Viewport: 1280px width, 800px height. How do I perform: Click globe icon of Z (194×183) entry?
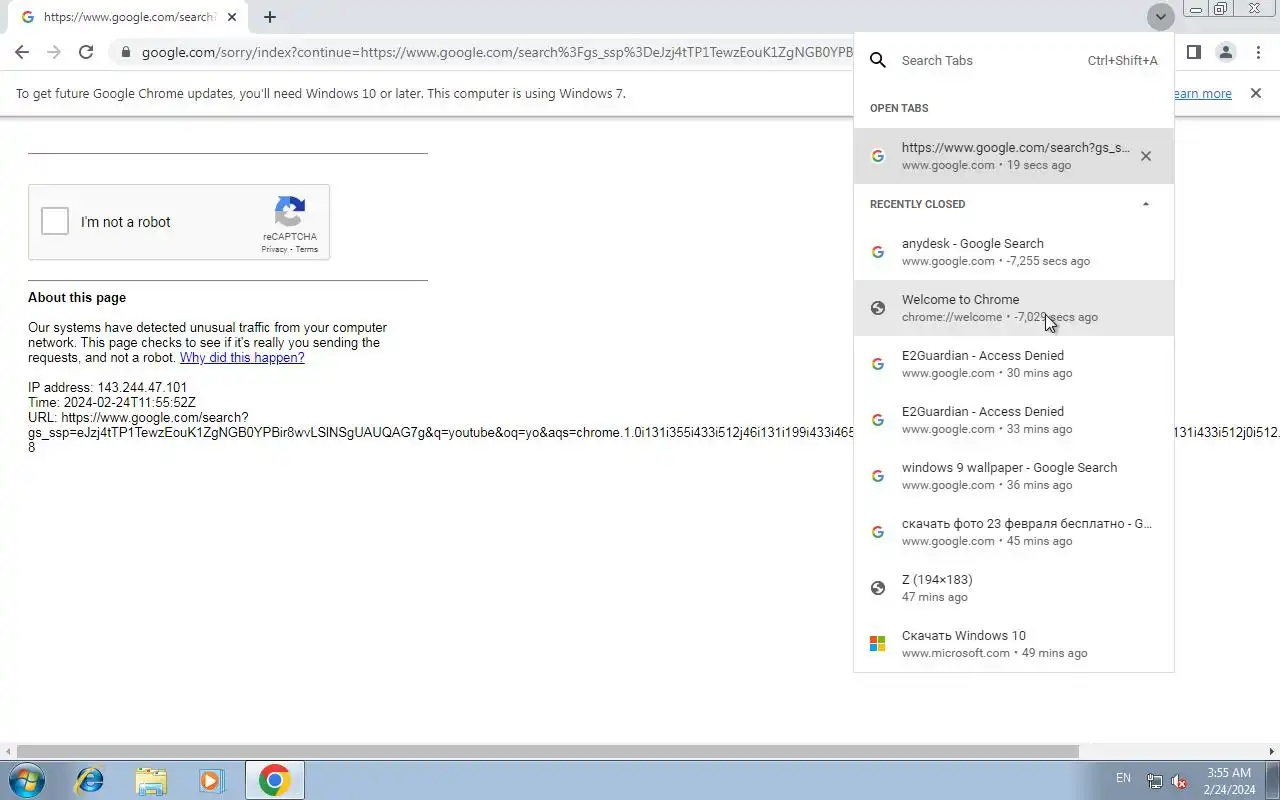[x=877, y=588]
